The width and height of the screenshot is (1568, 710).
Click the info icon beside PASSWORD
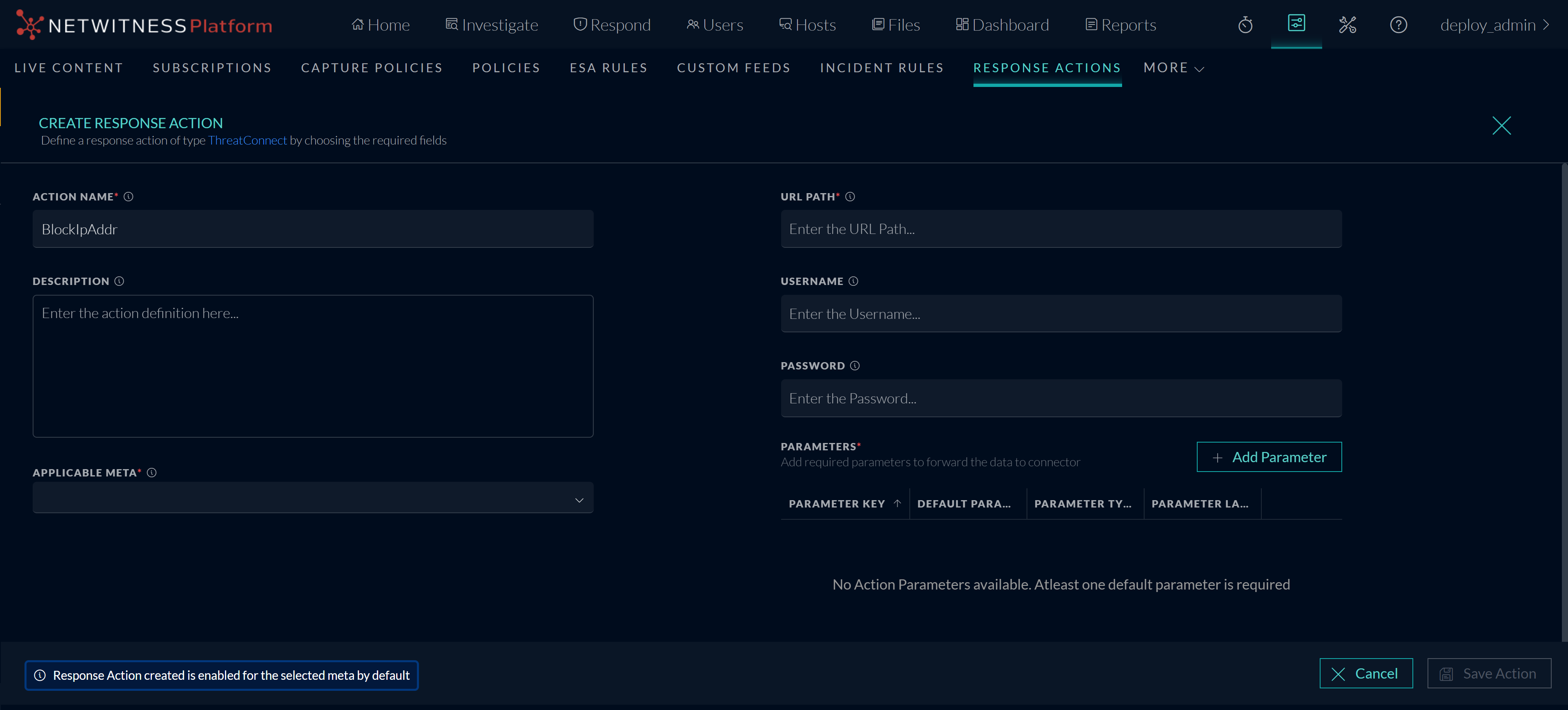pyautogui.click(x=855, y=366)
